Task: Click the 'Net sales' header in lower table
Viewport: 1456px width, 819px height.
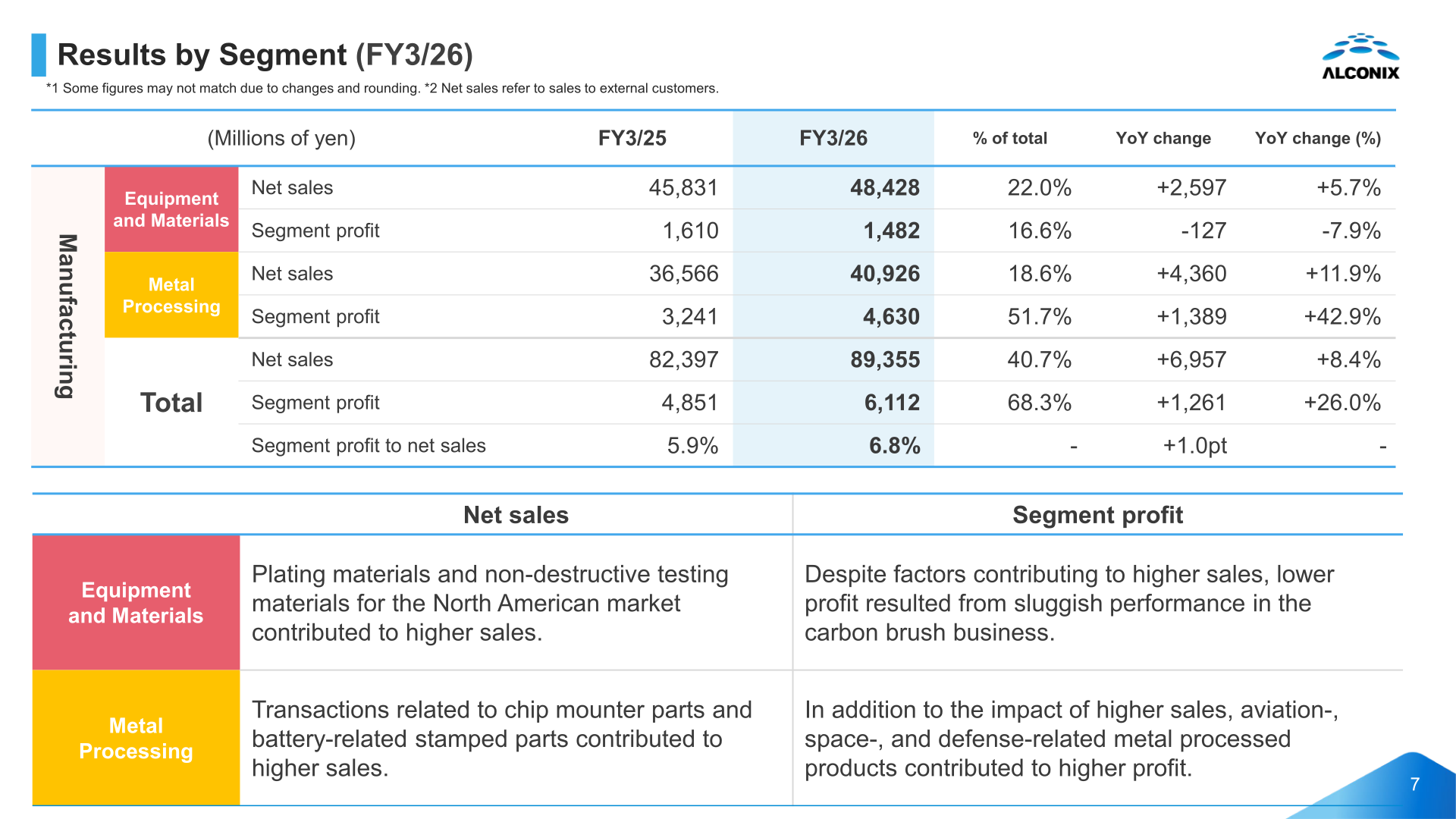Action: click(x=516, y=515)
